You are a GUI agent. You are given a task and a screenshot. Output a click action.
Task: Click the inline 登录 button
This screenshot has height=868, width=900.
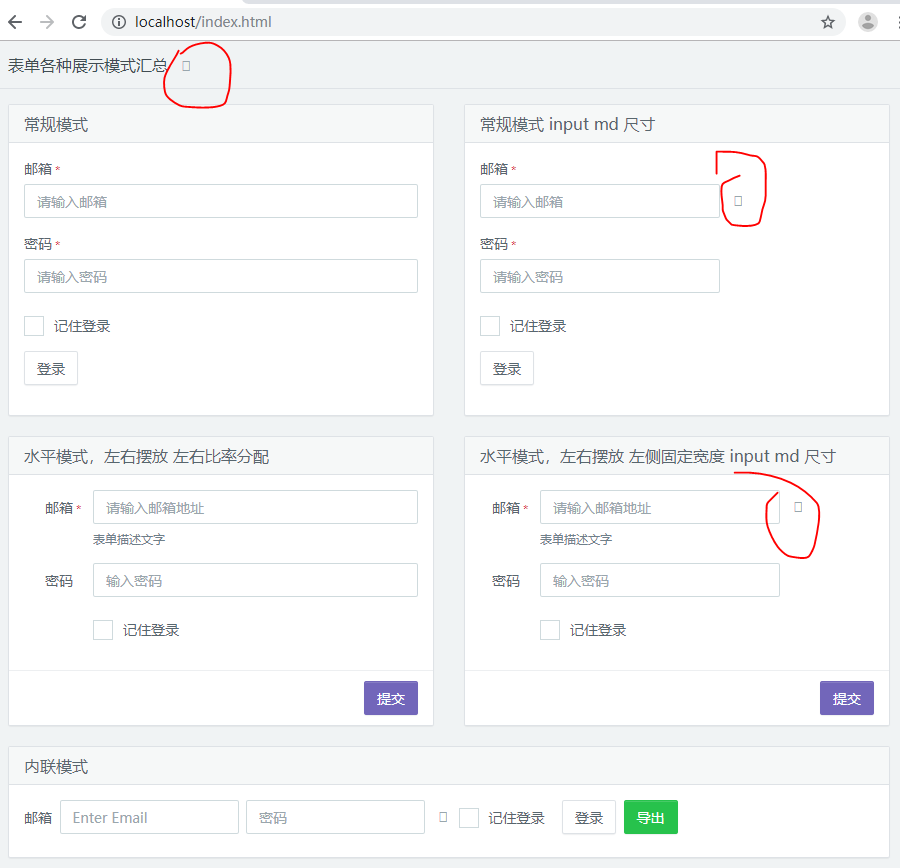589,817
